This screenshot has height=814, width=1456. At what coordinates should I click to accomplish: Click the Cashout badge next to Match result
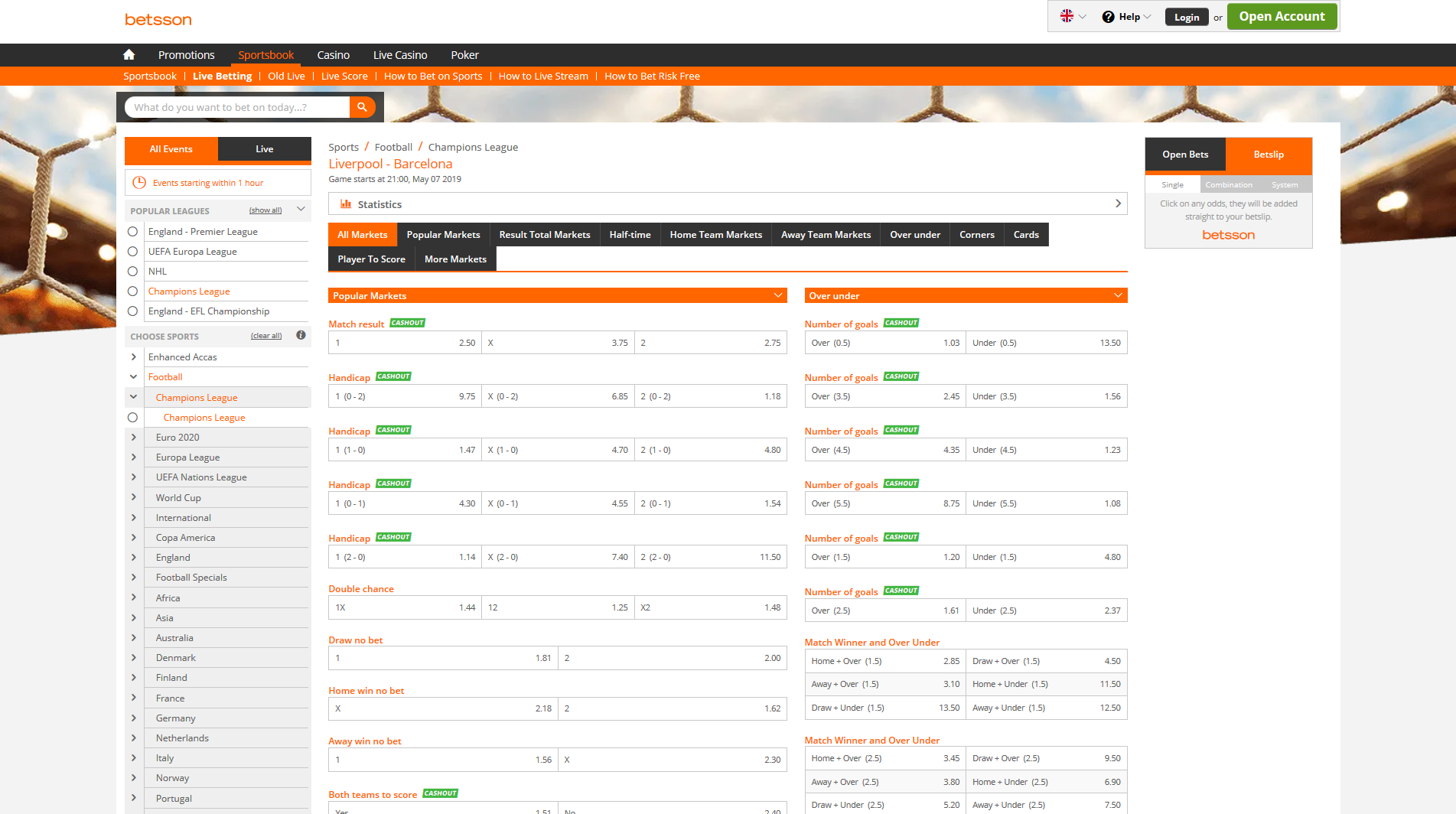pyautogui.click(x=407, y=323)
